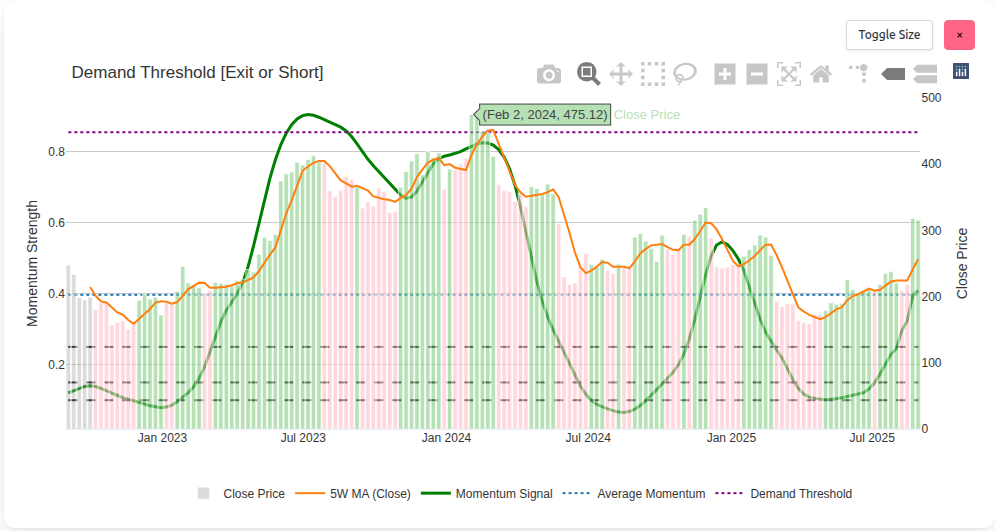Click the Jan 2023 x-axis label

coord(162,438)
